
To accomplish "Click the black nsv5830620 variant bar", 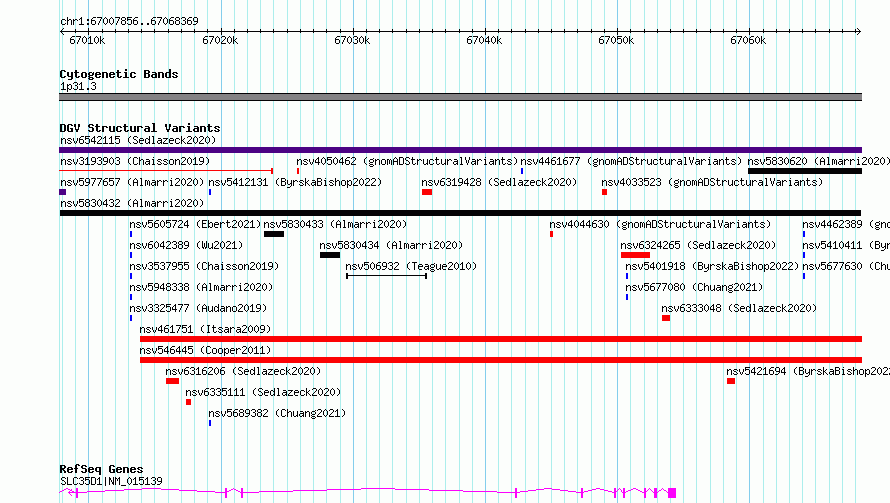I will pyautogui.click(x=805, y=171).
